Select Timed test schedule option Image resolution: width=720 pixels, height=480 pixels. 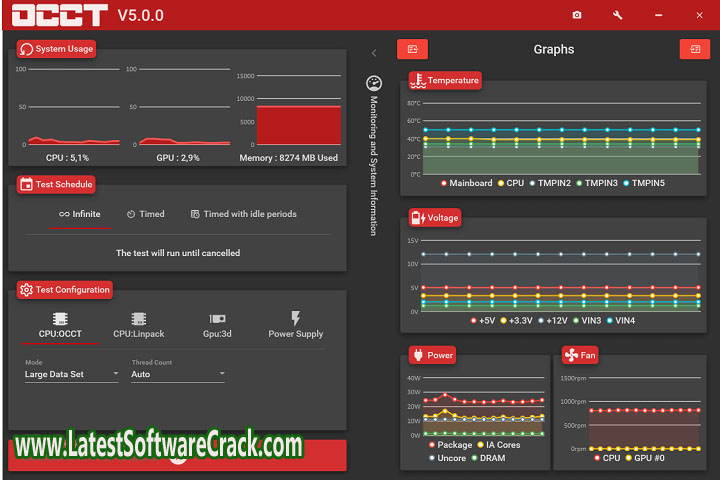click(x=145, y=214)
